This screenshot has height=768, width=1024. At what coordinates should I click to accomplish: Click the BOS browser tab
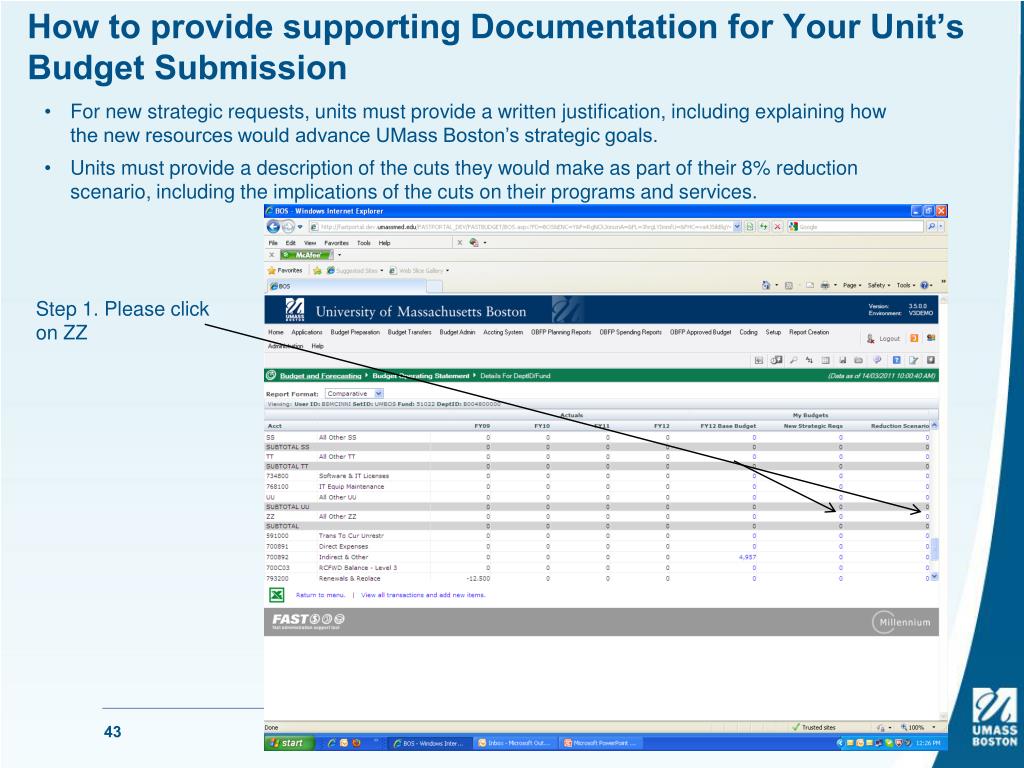[346, 286]
